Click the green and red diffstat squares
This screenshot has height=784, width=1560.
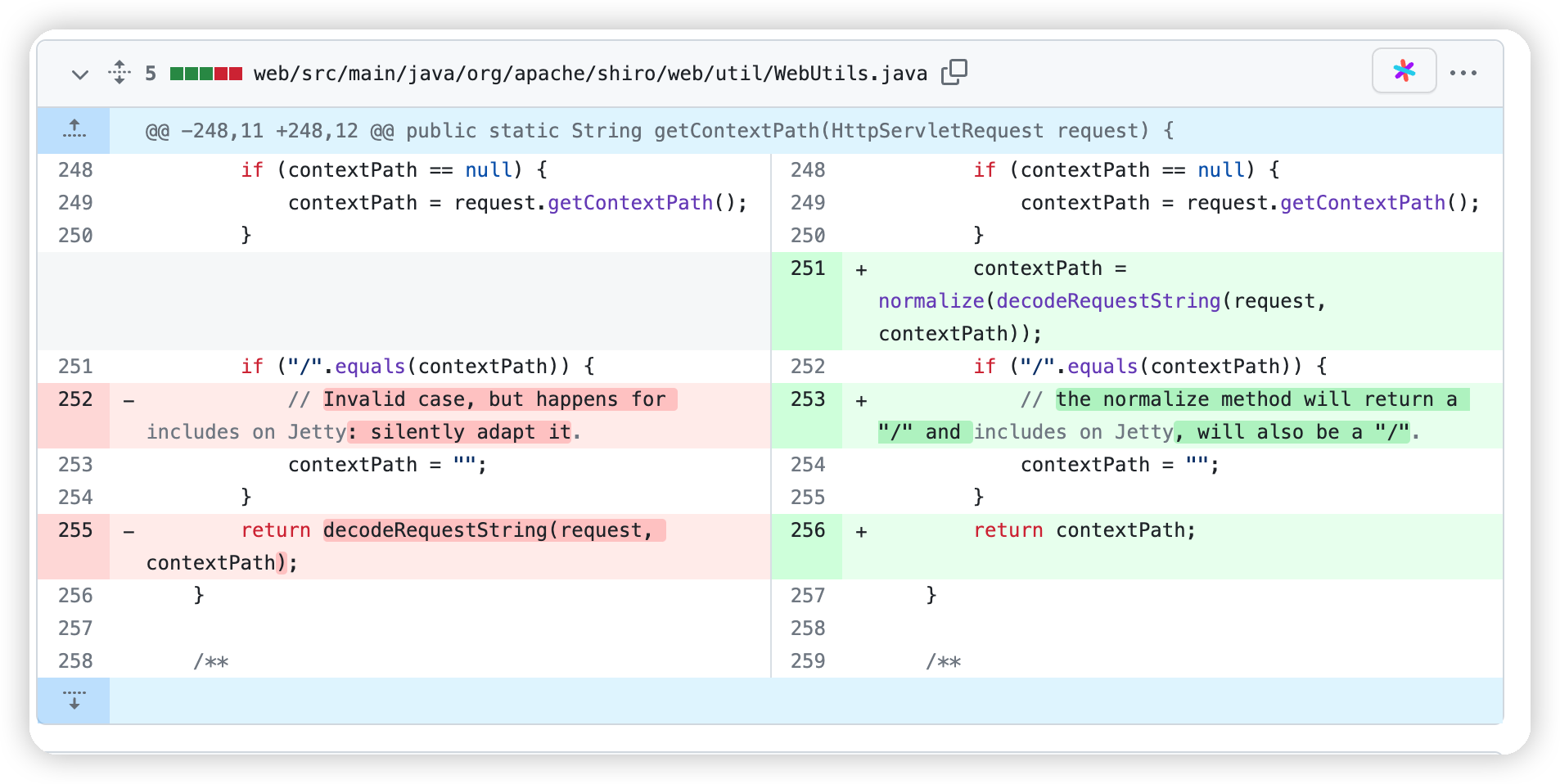click(x=205, y=74)
